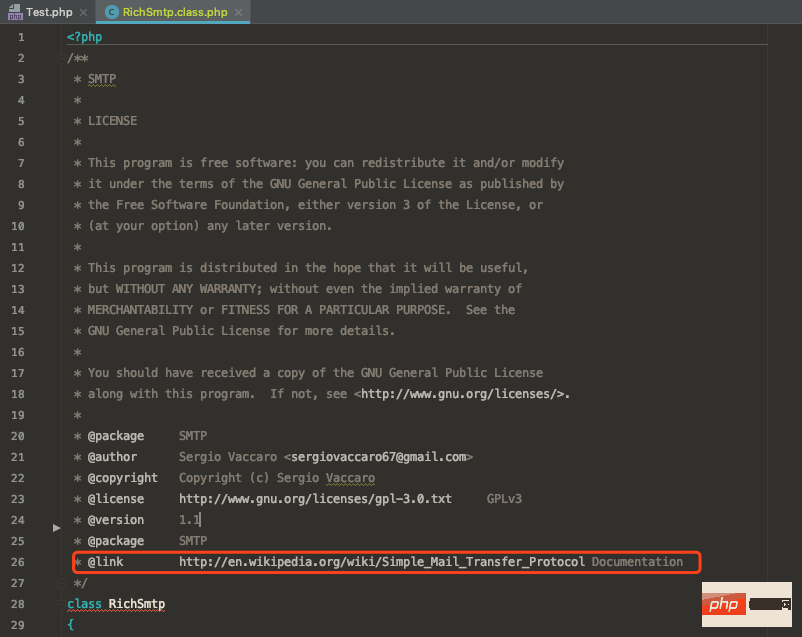802x637 pixels.
Task: Click the gutter arrow marker near line 25
Action: click(56, 528)
